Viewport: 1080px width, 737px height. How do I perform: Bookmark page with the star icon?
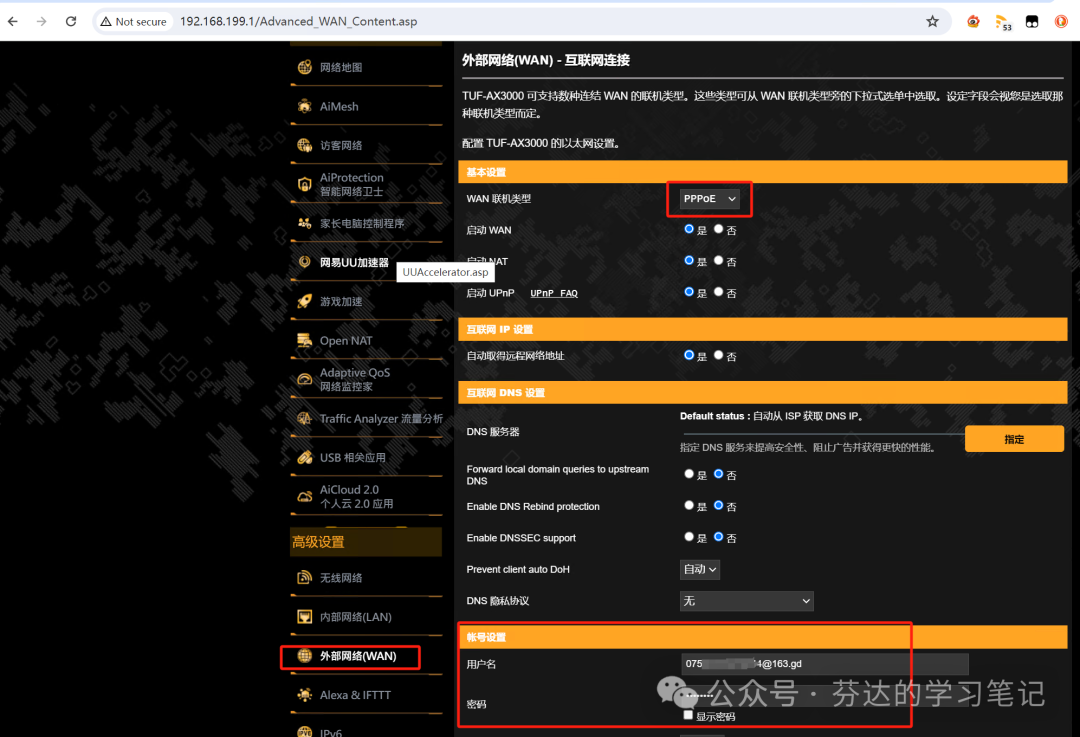932,21
